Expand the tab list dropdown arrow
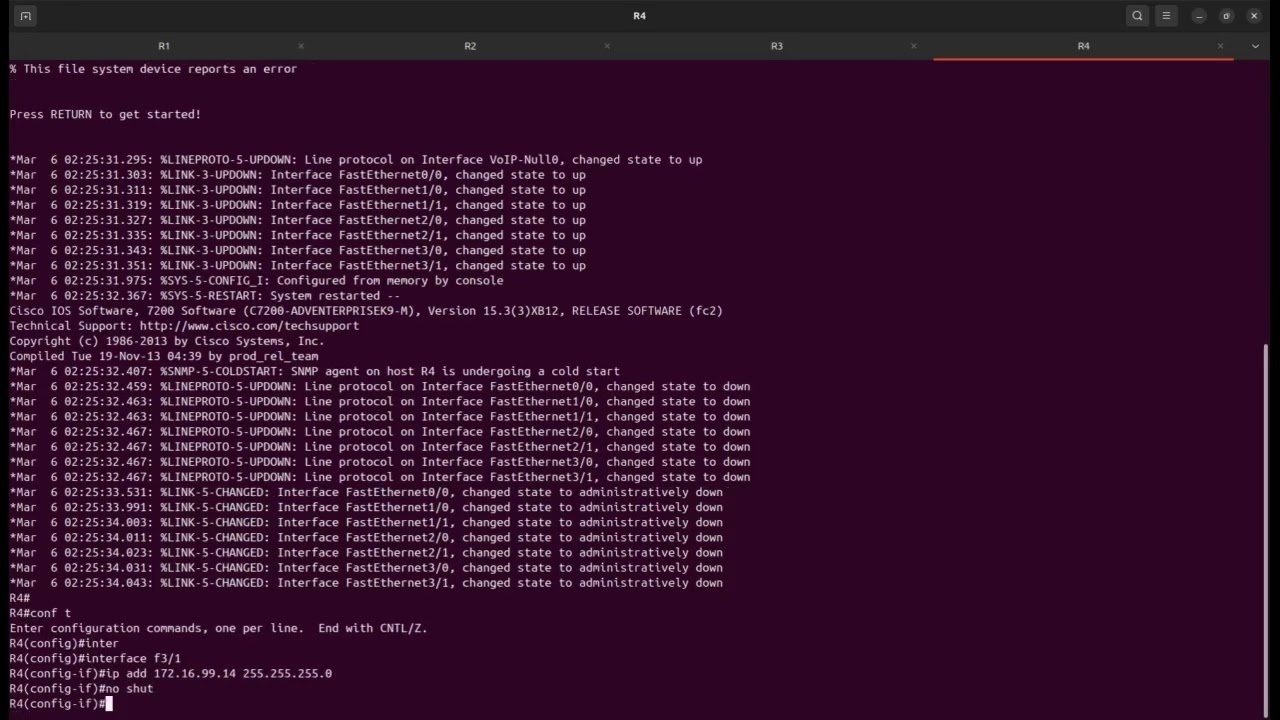The image size is (1280, 720). pyautogui.click(x=1255, y=46)
